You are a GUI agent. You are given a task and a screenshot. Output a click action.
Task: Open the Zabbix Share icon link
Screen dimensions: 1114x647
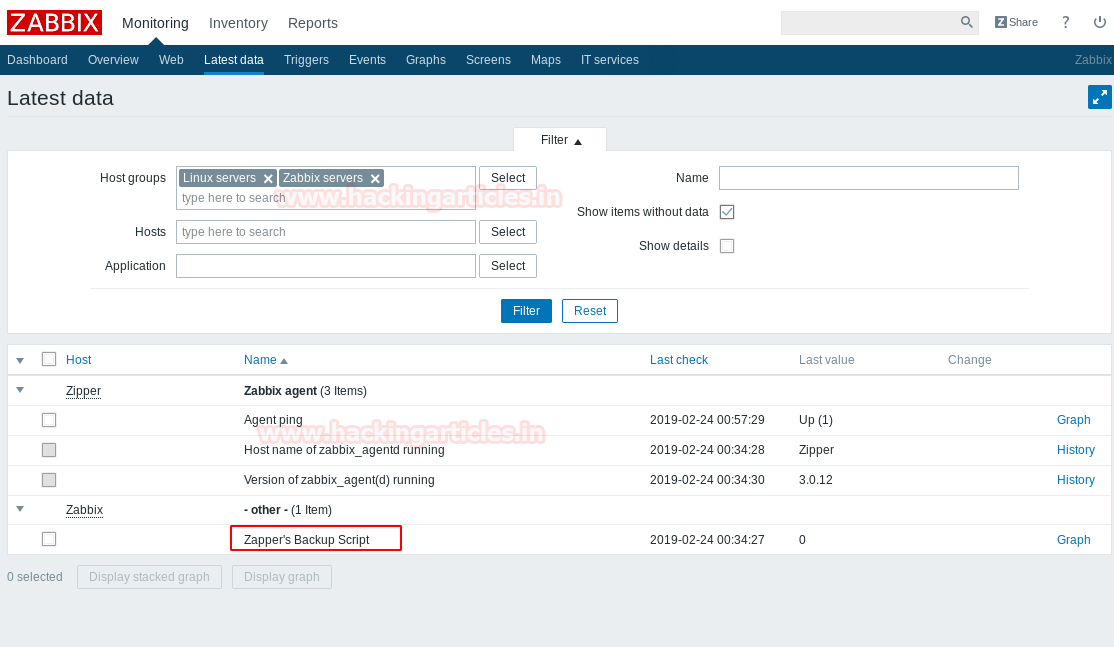coord(1016,22)
